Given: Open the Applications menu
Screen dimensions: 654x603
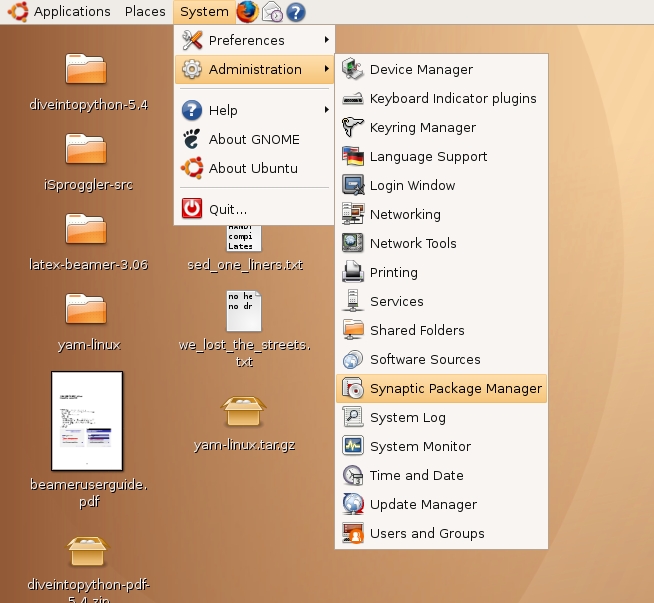Looking at the screenshot, I should point(72,11).
